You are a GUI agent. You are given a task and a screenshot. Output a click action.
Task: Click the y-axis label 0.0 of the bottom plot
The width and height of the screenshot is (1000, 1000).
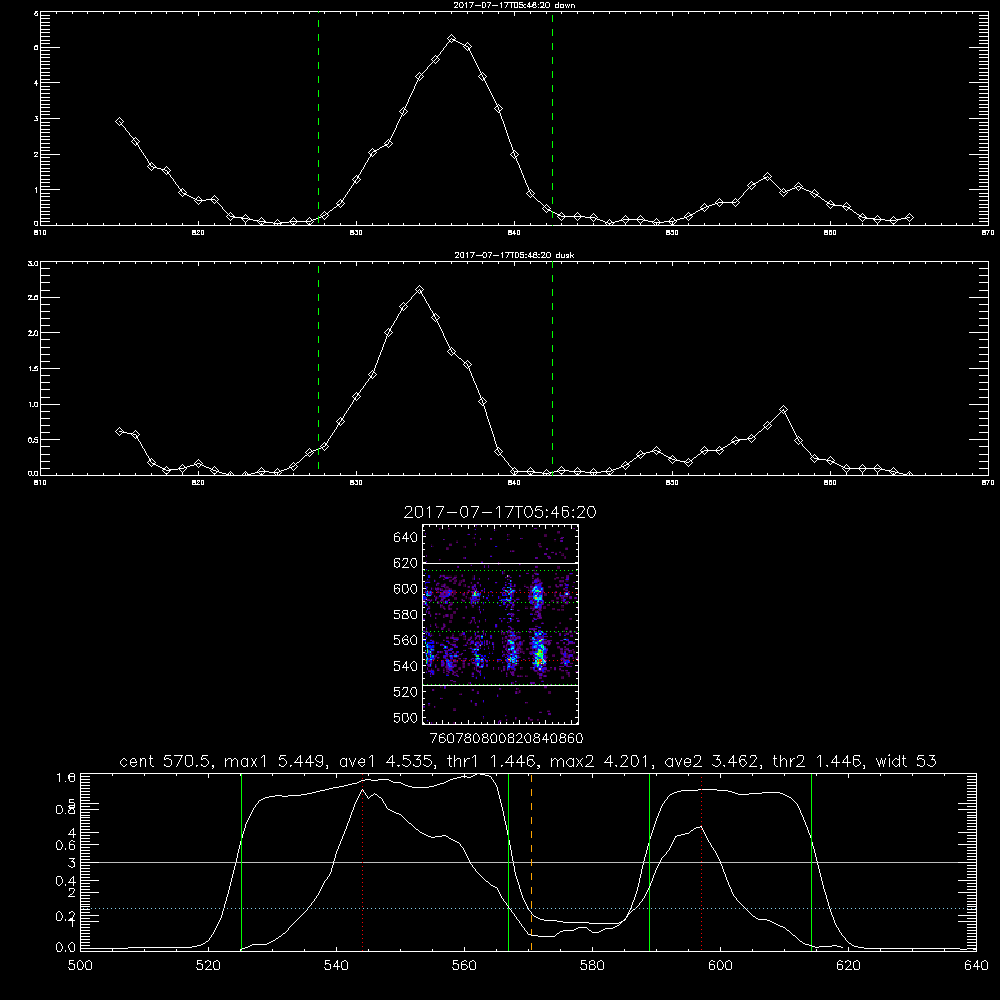tap(66, 947)
